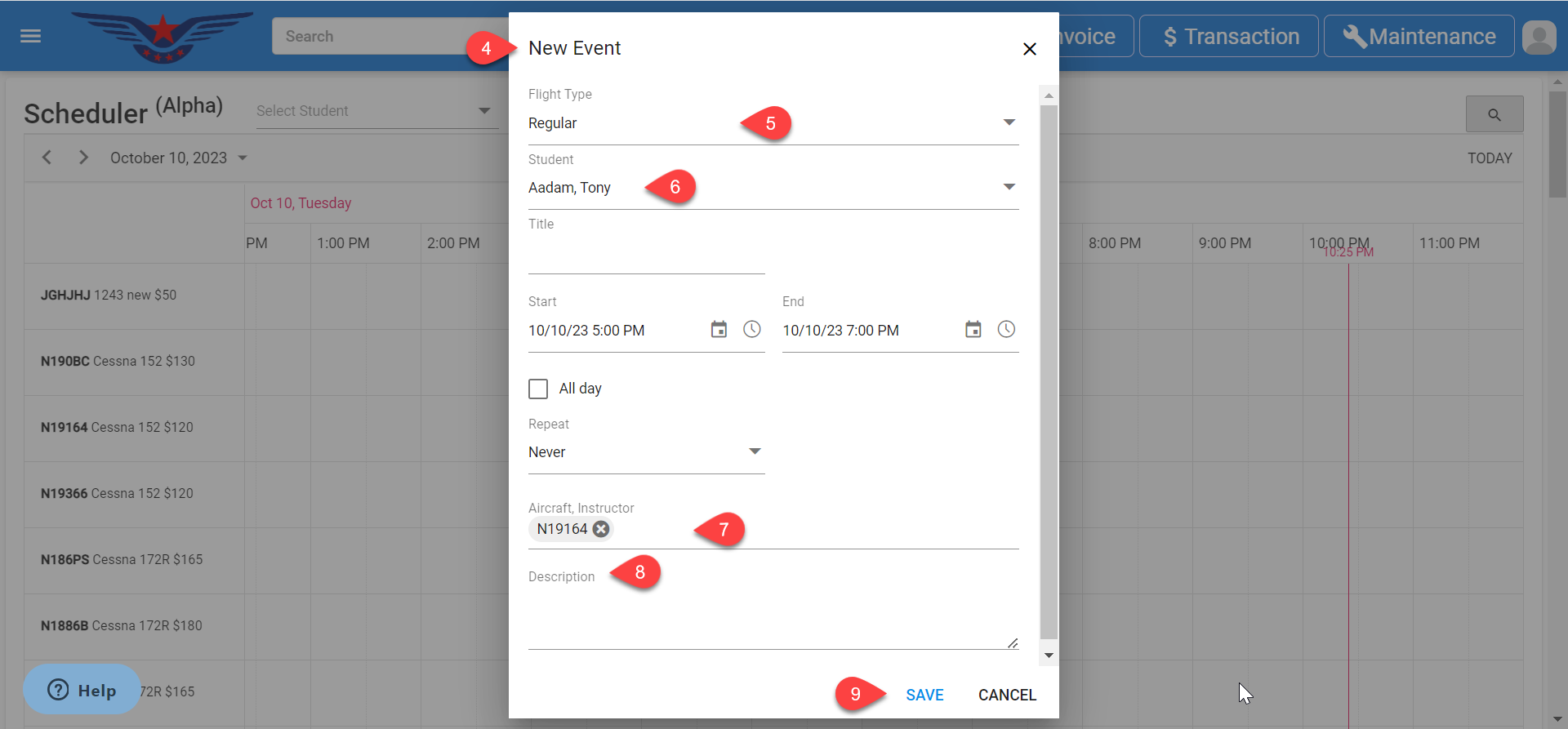Cancel the new event dialog

click(x=1007, y=695)
